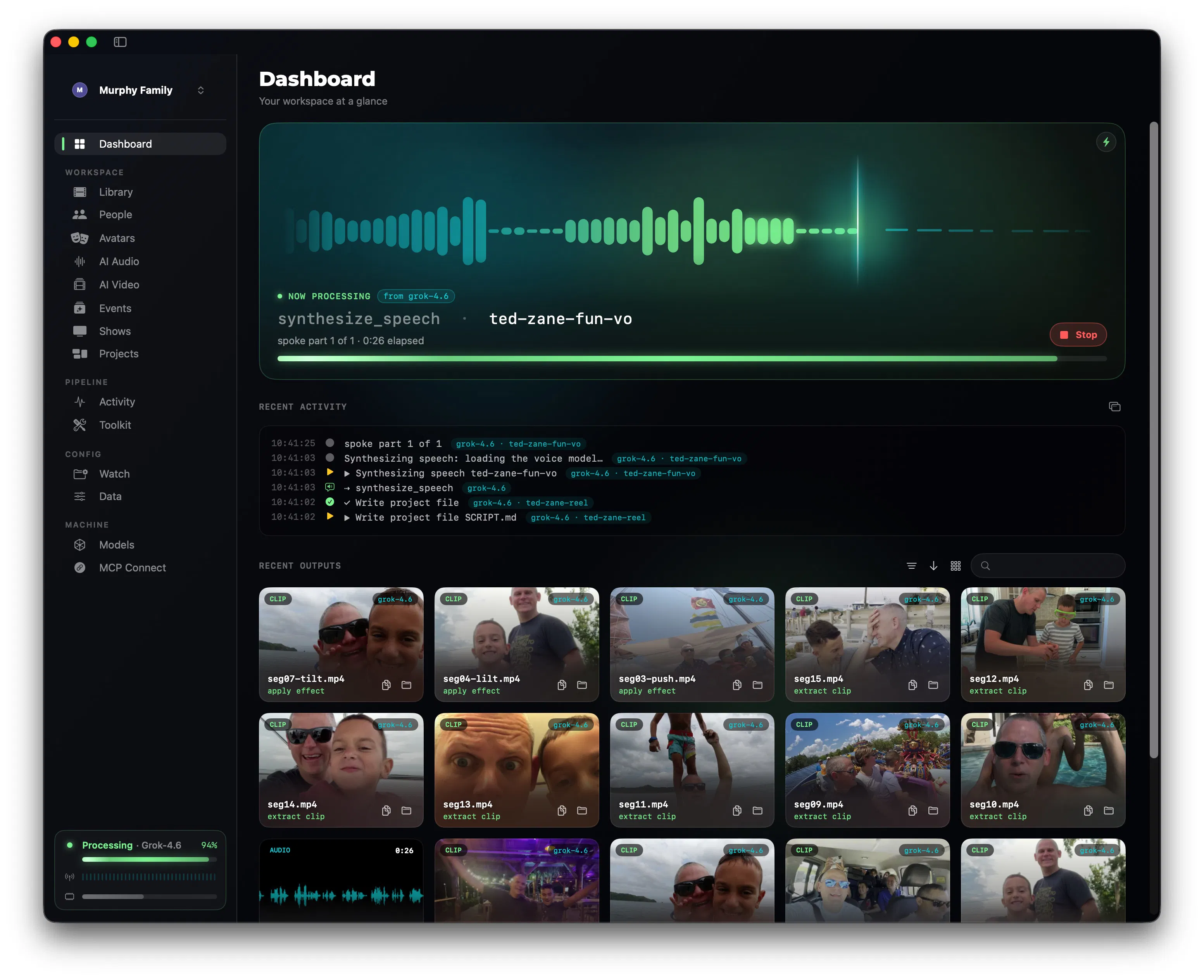This screenshot has height=980, width=1204.
Task: Open the Library section
Action: coord(140,192)
